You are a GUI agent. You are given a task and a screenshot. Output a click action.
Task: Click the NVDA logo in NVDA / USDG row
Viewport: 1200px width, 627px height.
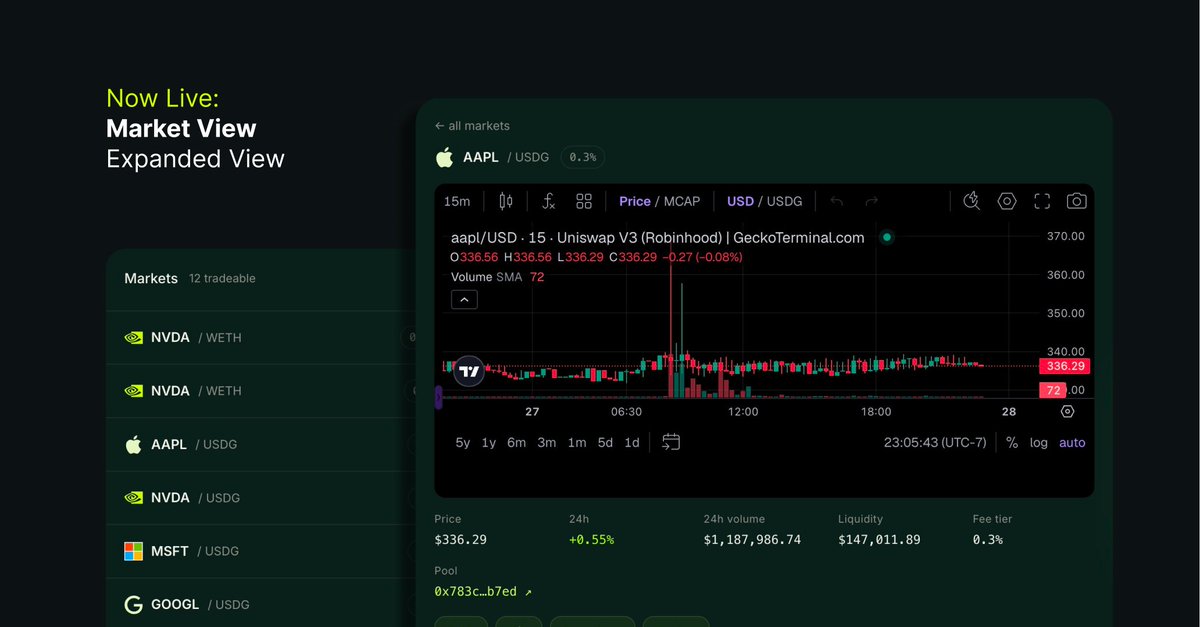[133, 497]
